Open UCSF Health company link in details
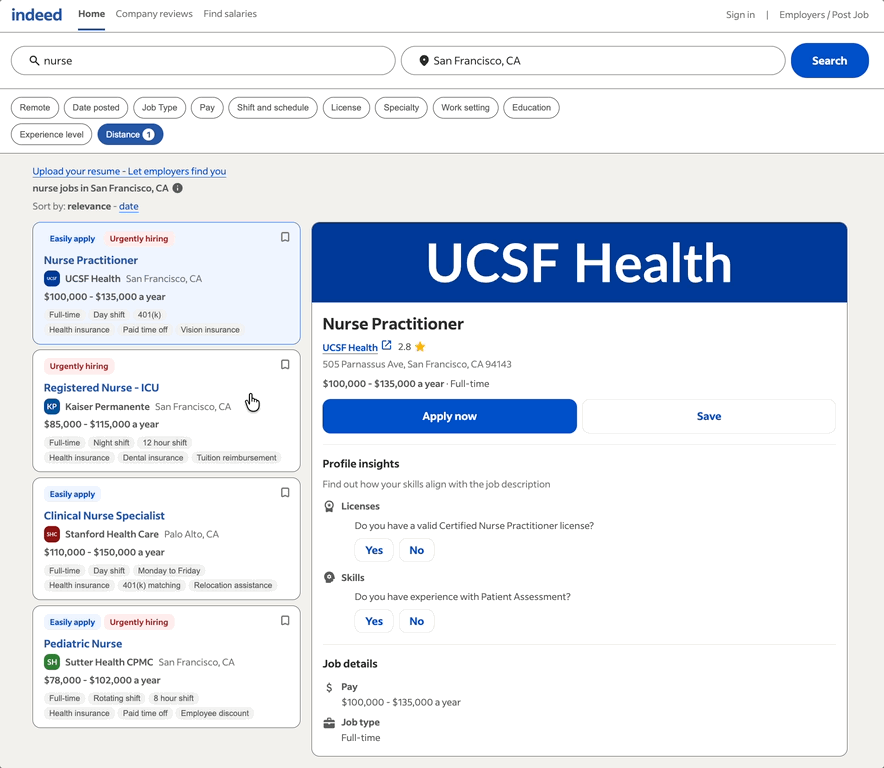 click(x=350, y=347)
